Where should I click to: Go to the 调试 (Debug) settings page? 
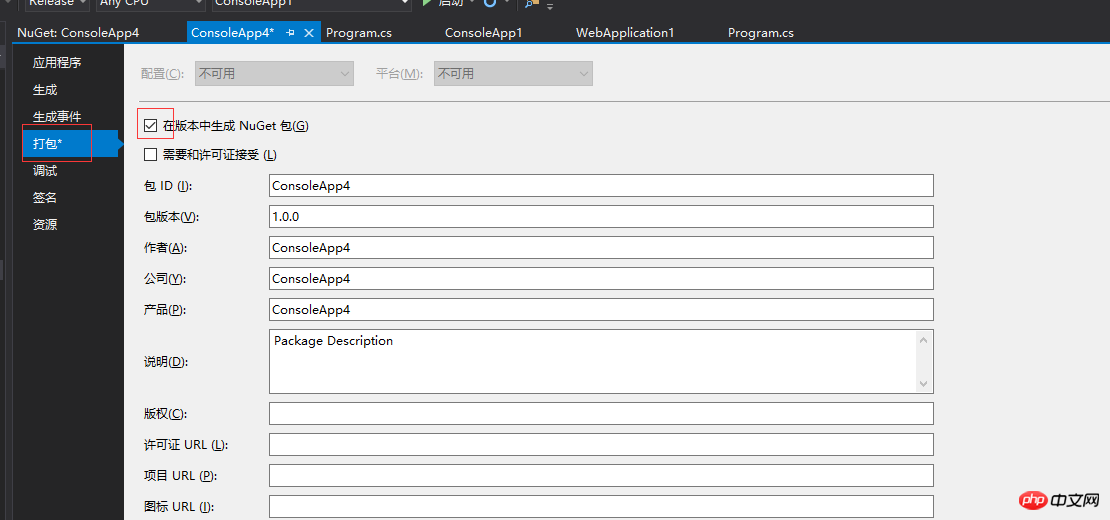(x=45, y=171)
